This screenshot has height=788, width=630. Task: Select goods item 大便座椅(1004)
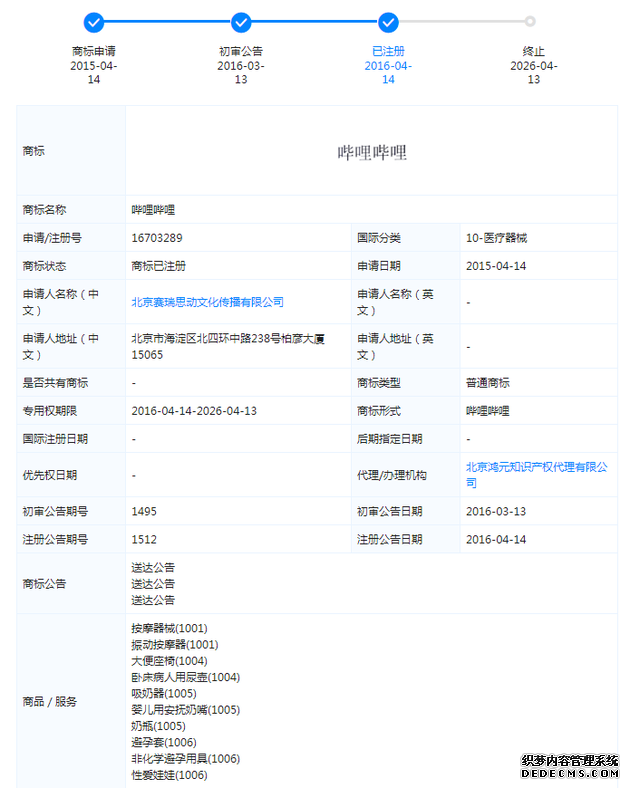coord(169,661)
